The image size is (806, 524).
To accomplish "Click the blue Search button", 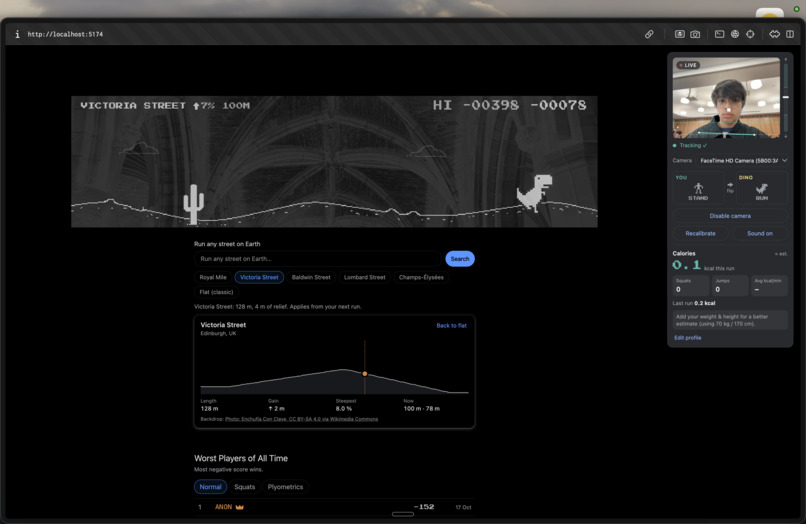I will (460, 259).
